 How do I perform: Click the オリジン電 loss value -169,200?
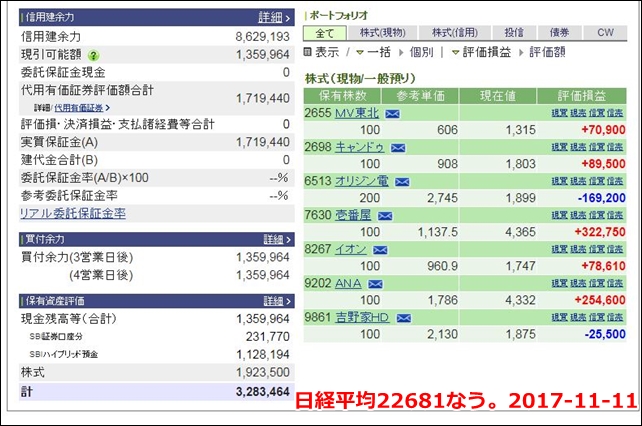(x=601, y=198)
